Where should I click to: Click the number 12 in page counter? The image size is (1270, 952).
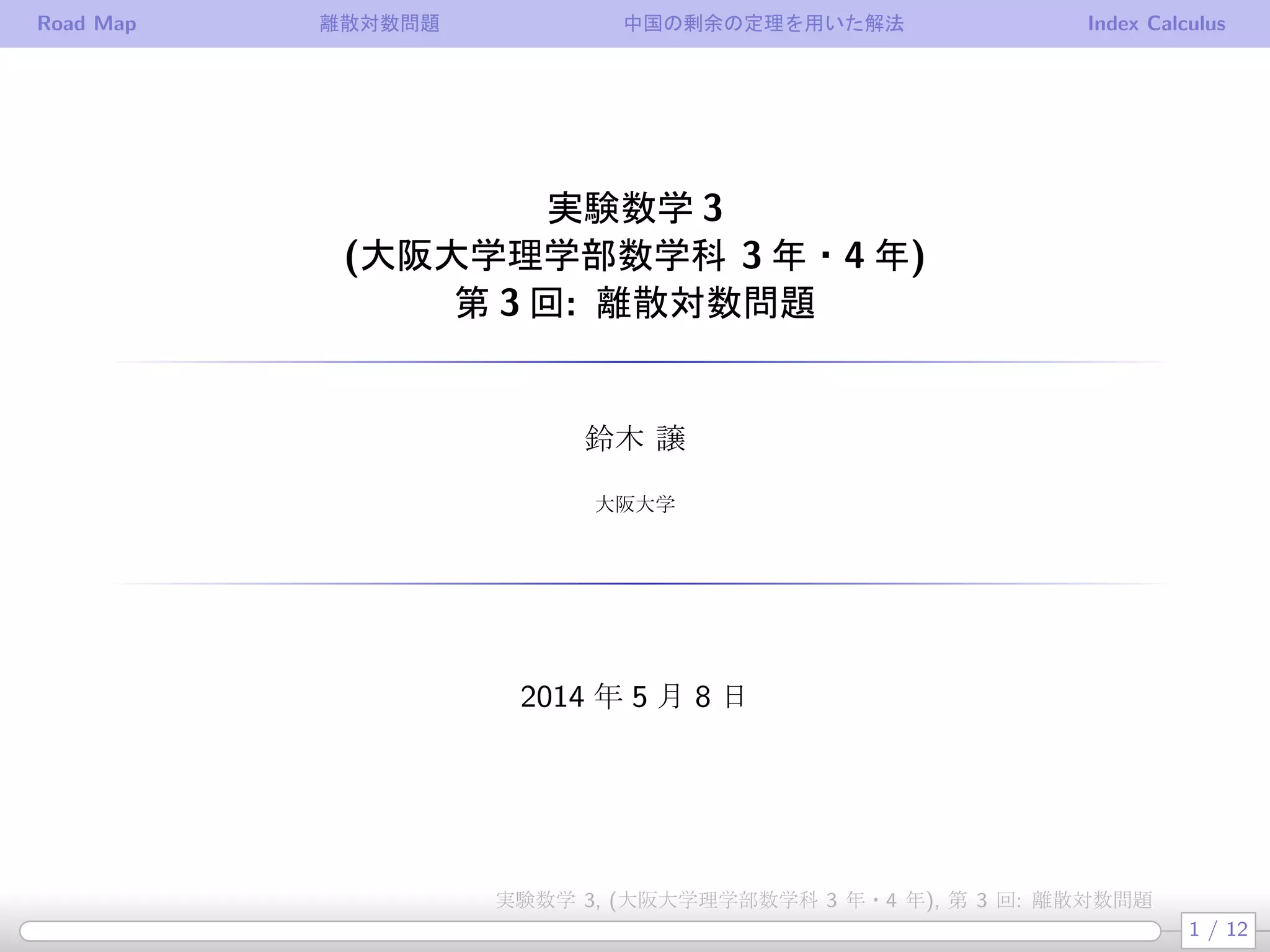1237,930
